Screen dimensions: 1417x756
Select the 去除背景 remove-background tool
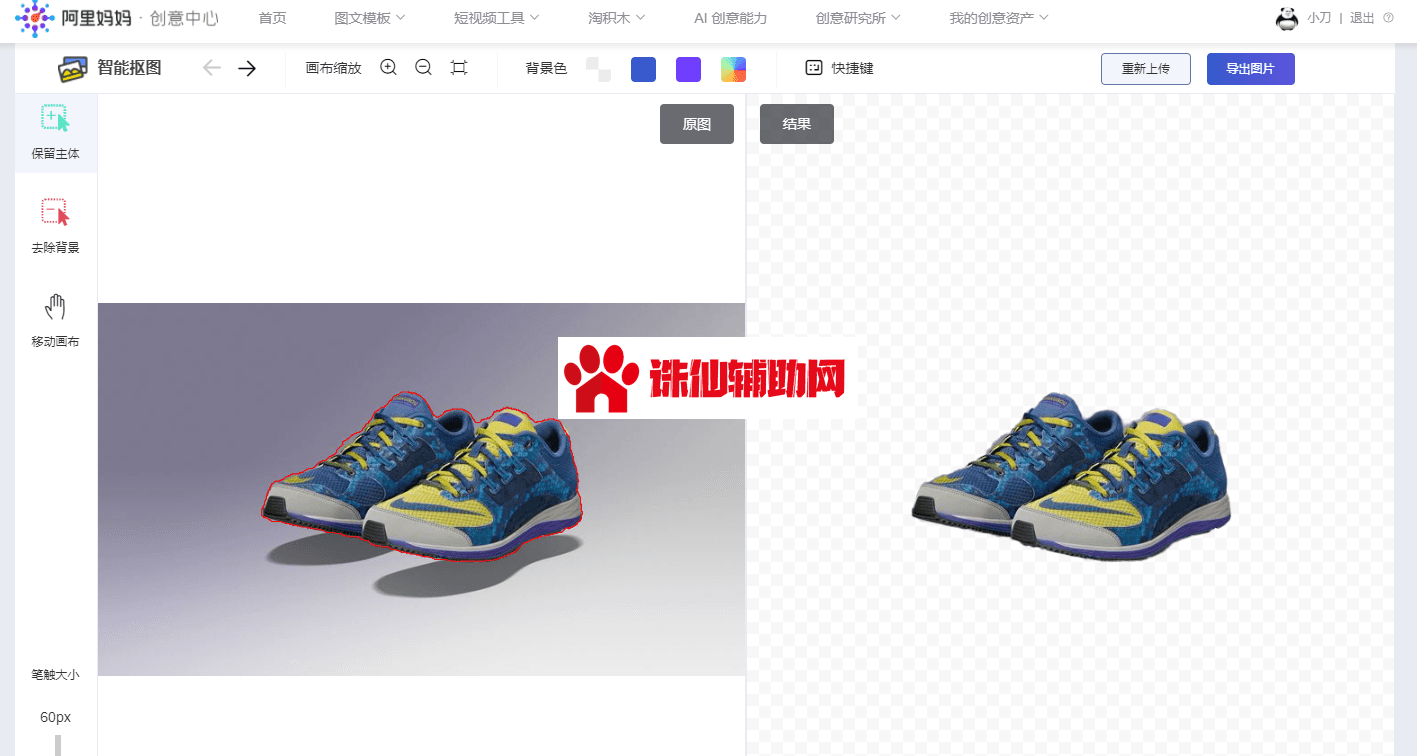pyautogui.click(x=55, y=226)
